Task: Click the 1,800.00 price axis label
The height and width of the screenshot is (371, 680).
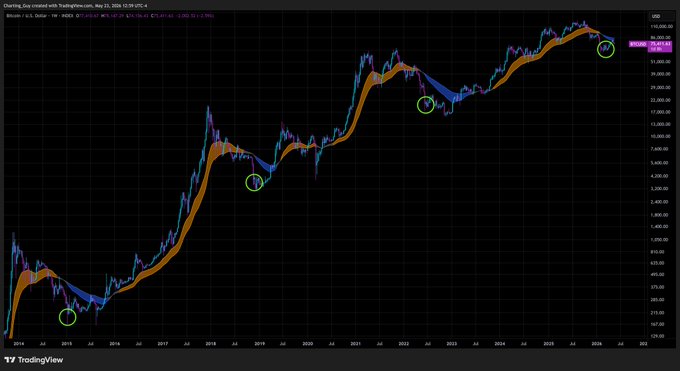Action: 660,214
